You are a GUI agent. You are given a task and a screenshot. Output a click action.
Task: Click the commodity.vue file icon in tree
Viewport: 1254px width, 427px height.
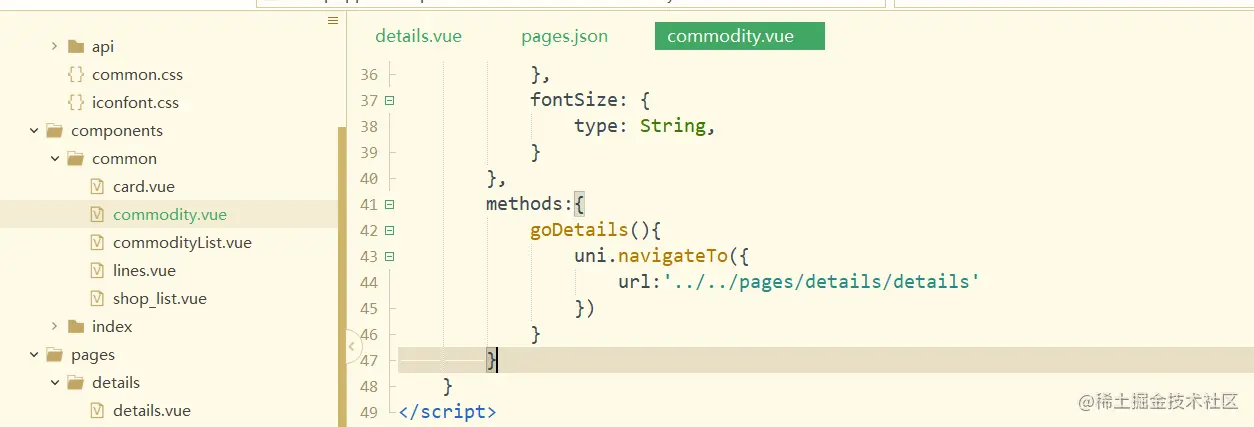97,215
